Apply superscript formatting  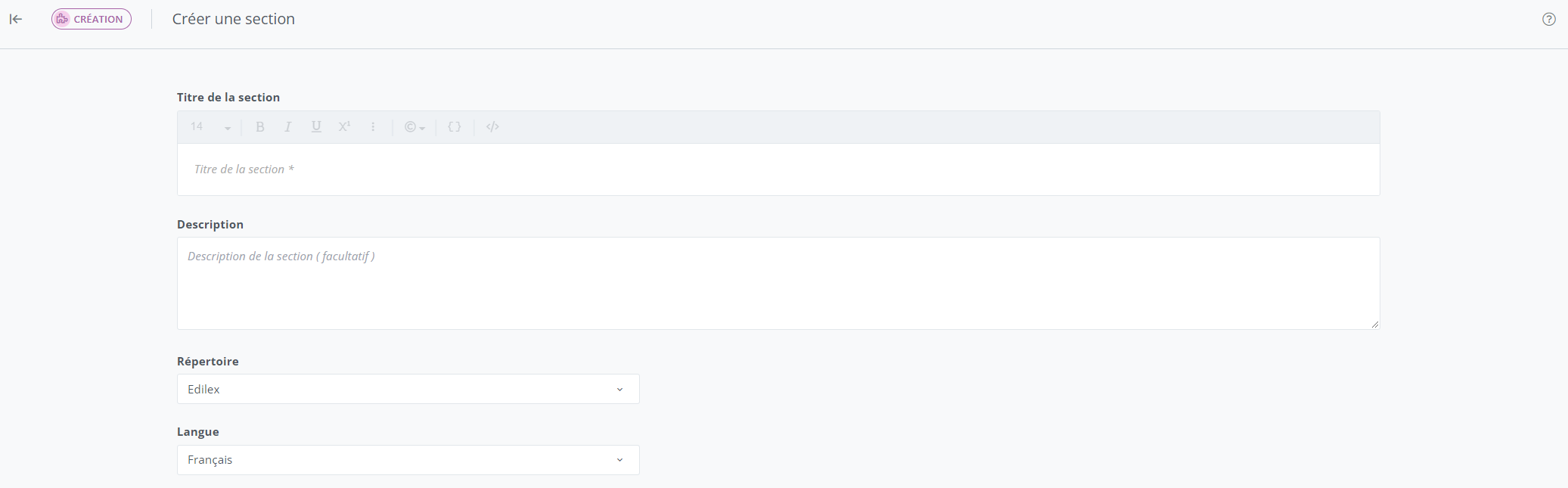(x=344, y=127)
